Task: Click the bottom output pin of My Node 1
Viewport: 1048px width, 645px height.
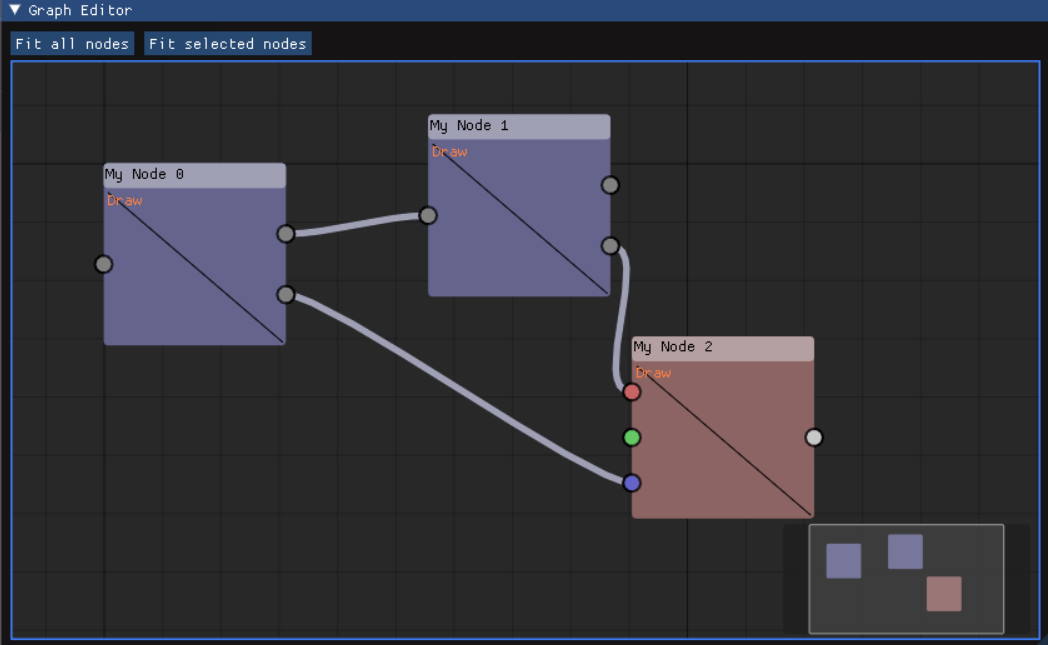Action: [x=610, y=245]
